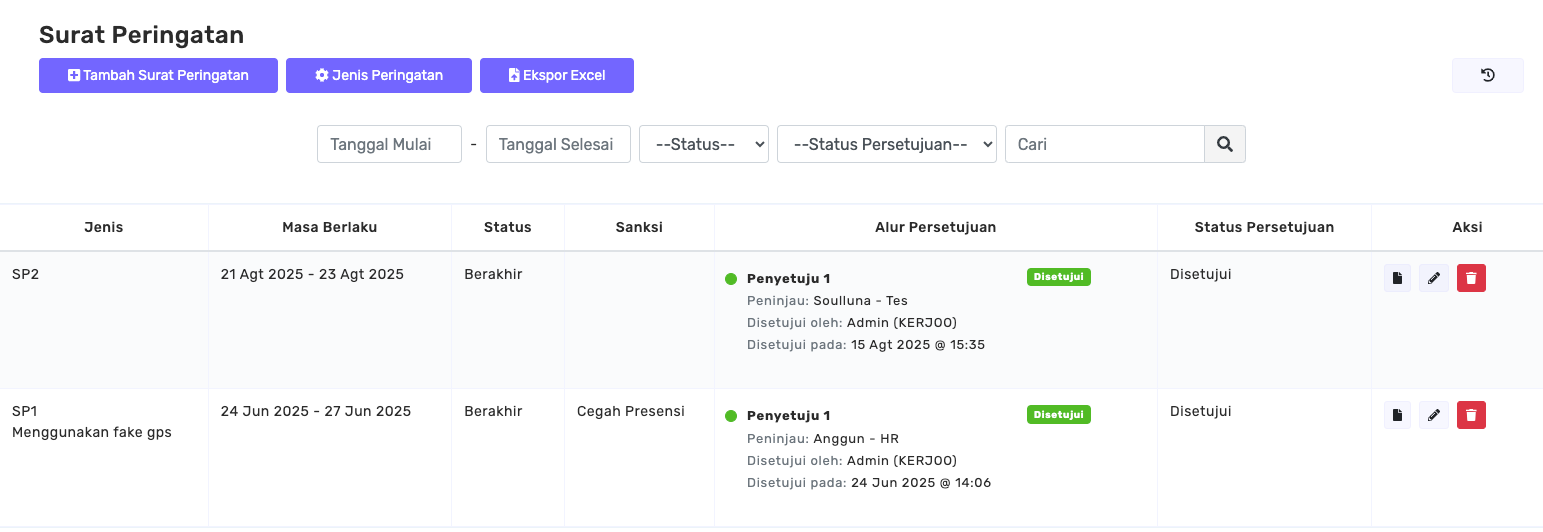This screenshot has width=1543, height=532.
Task: Click the Tanggal Mulai date field
Action: [x=389, y=144]
